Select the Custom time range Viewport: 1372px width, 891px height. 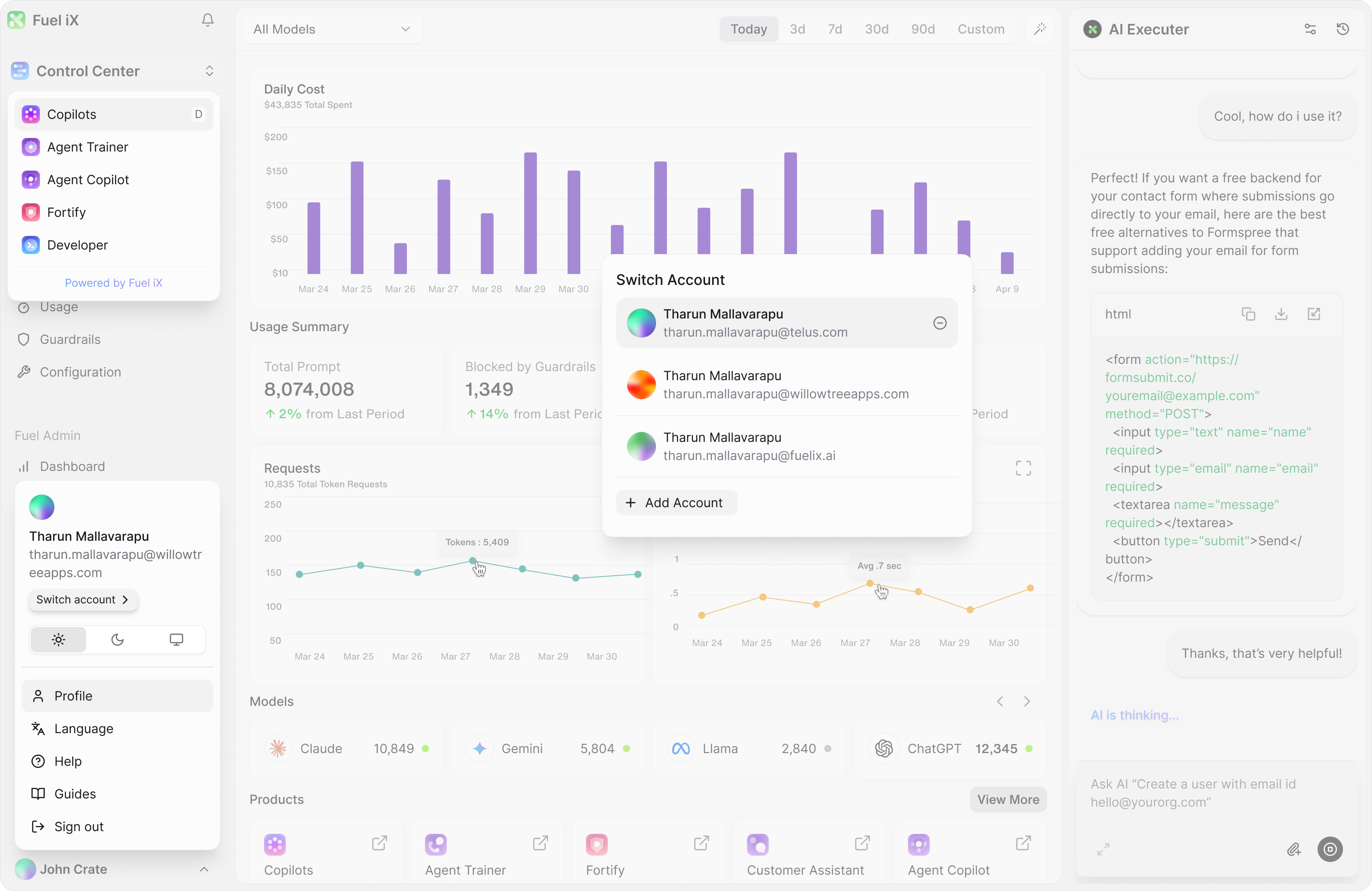981,29
